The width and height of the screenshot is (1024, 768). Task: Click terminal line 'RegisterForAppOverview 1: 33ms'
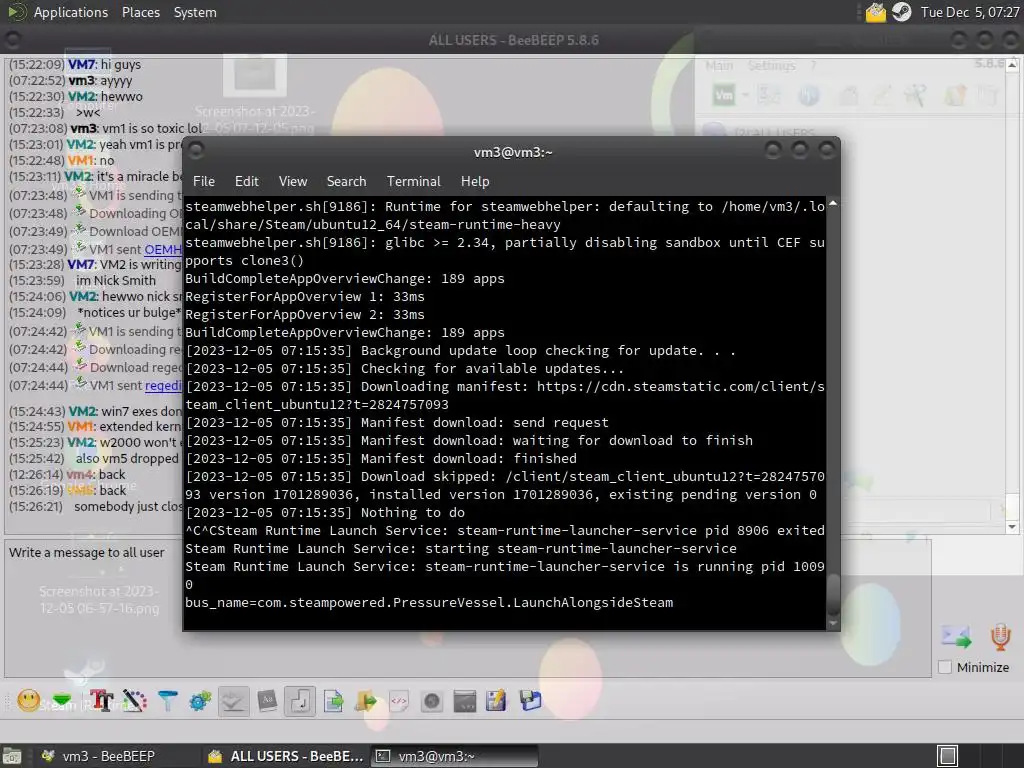[x=305, y=296]
